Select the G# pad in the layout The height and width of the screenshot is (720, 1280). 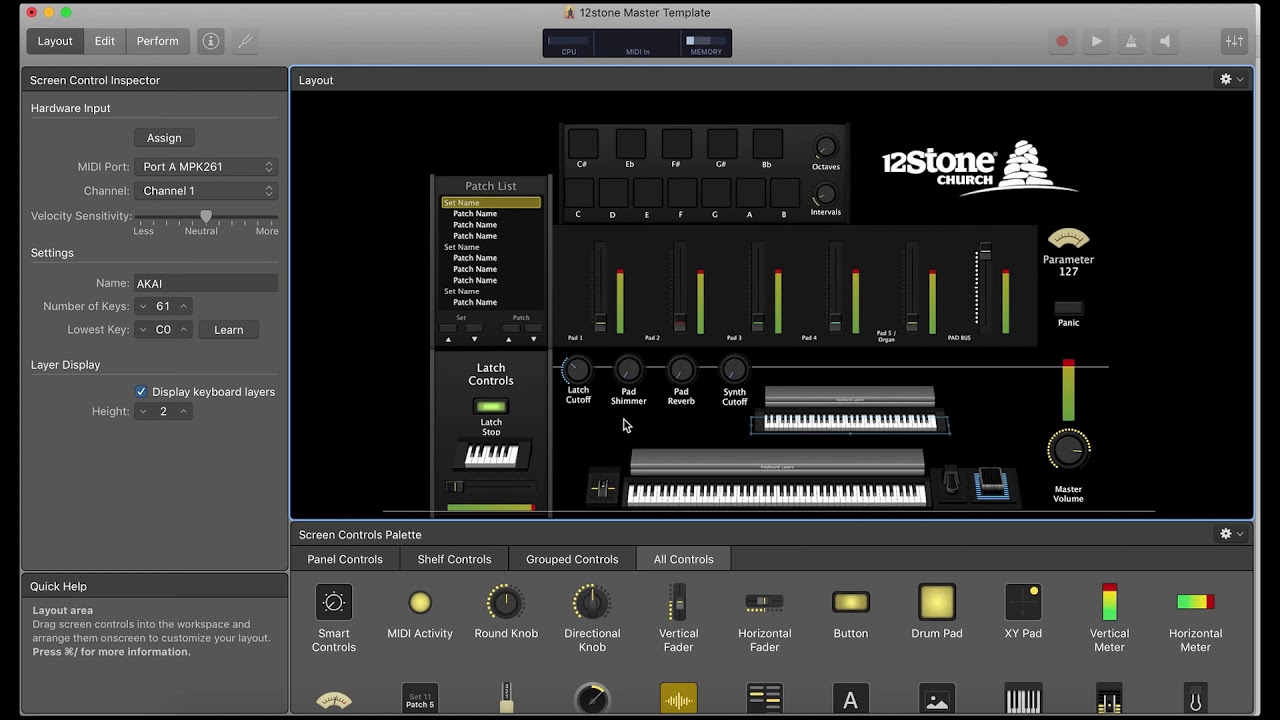click(722, 143)
